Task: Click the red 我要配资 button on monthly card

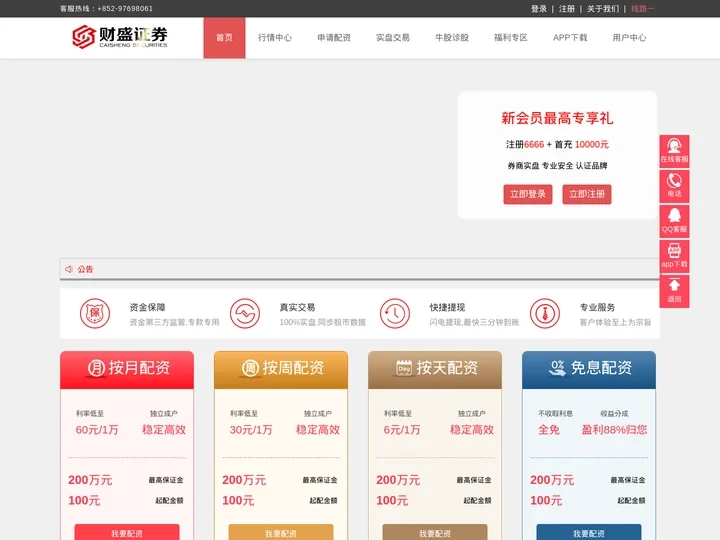Action: pos(127,533)
